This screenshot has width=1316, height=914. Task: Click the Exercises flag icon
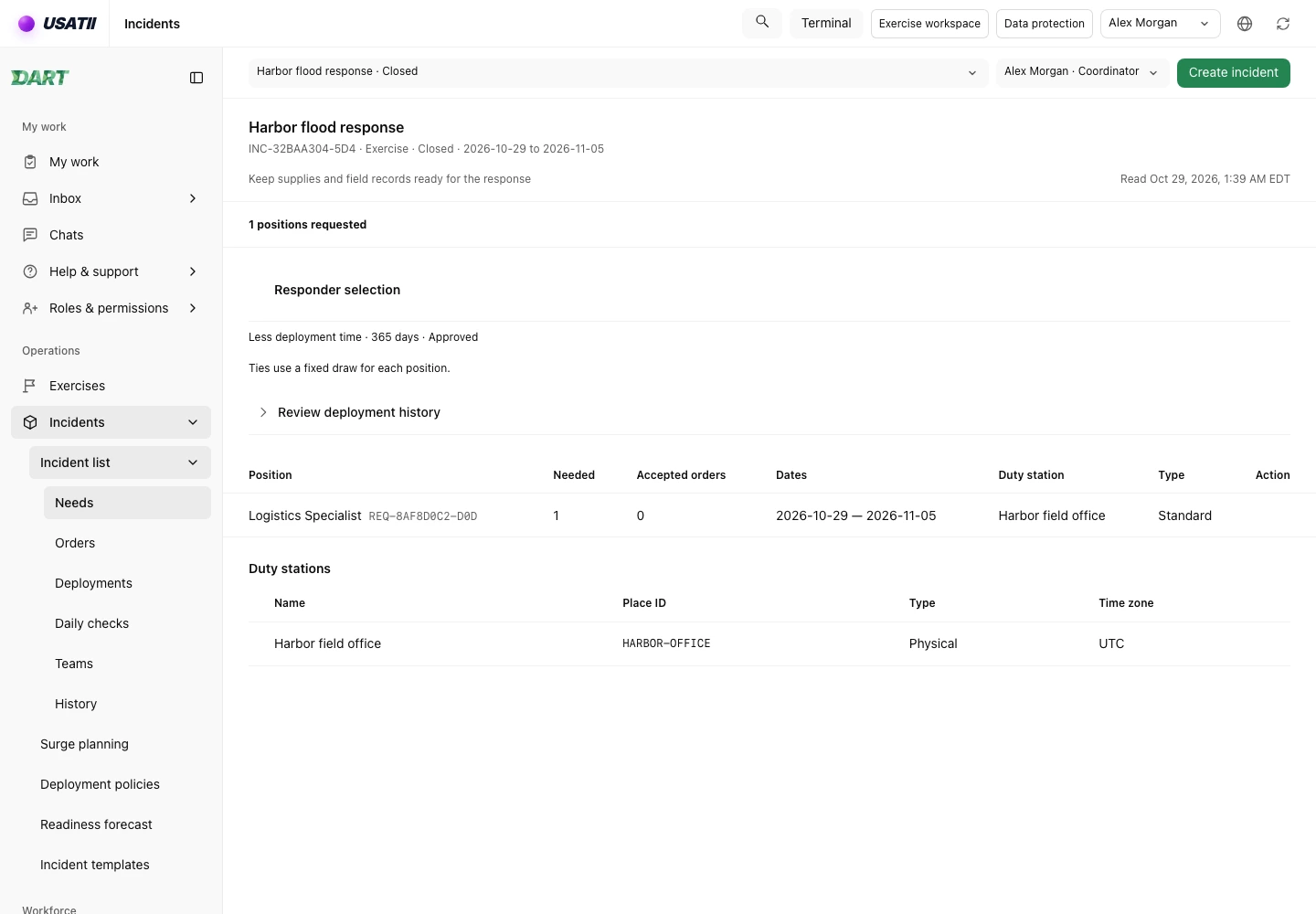[x=30, y=386]
